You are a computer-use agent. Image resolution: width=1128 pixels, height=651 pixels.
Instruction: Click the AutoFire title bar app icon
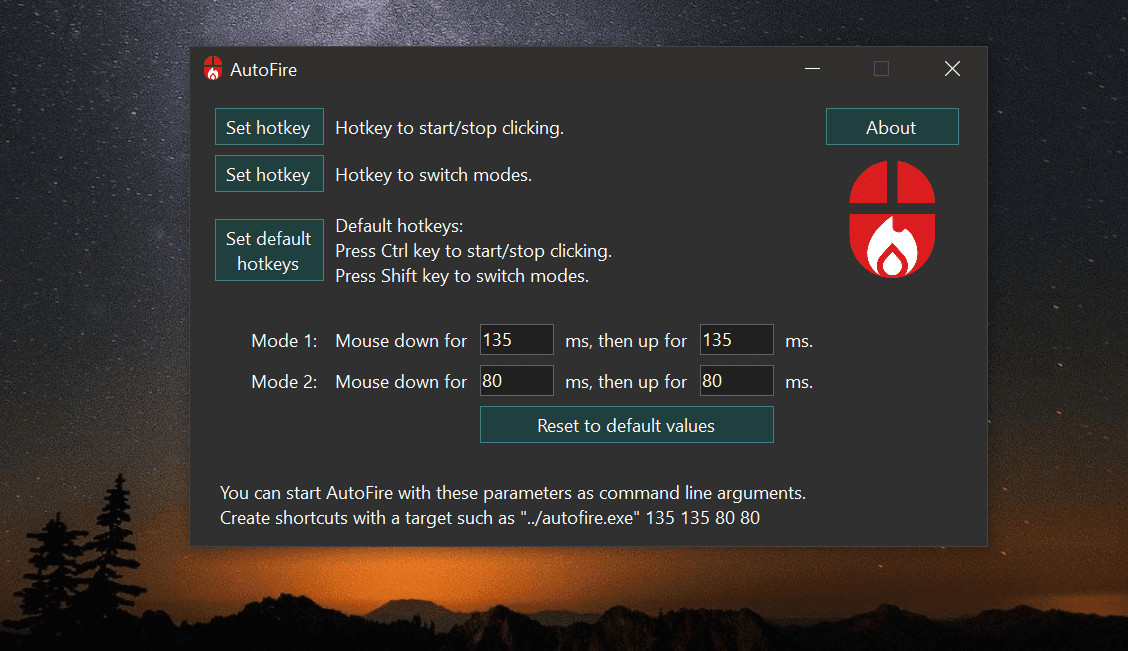point(213,68)
